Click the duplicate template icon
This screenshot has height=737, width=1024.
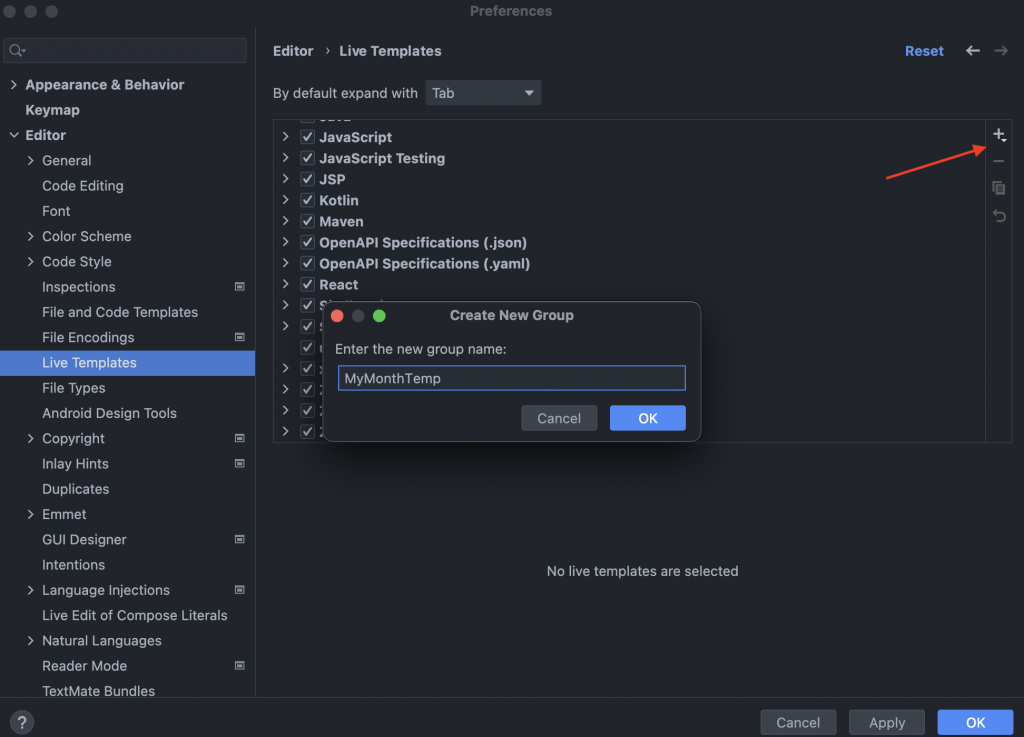(x=999, y=188)
